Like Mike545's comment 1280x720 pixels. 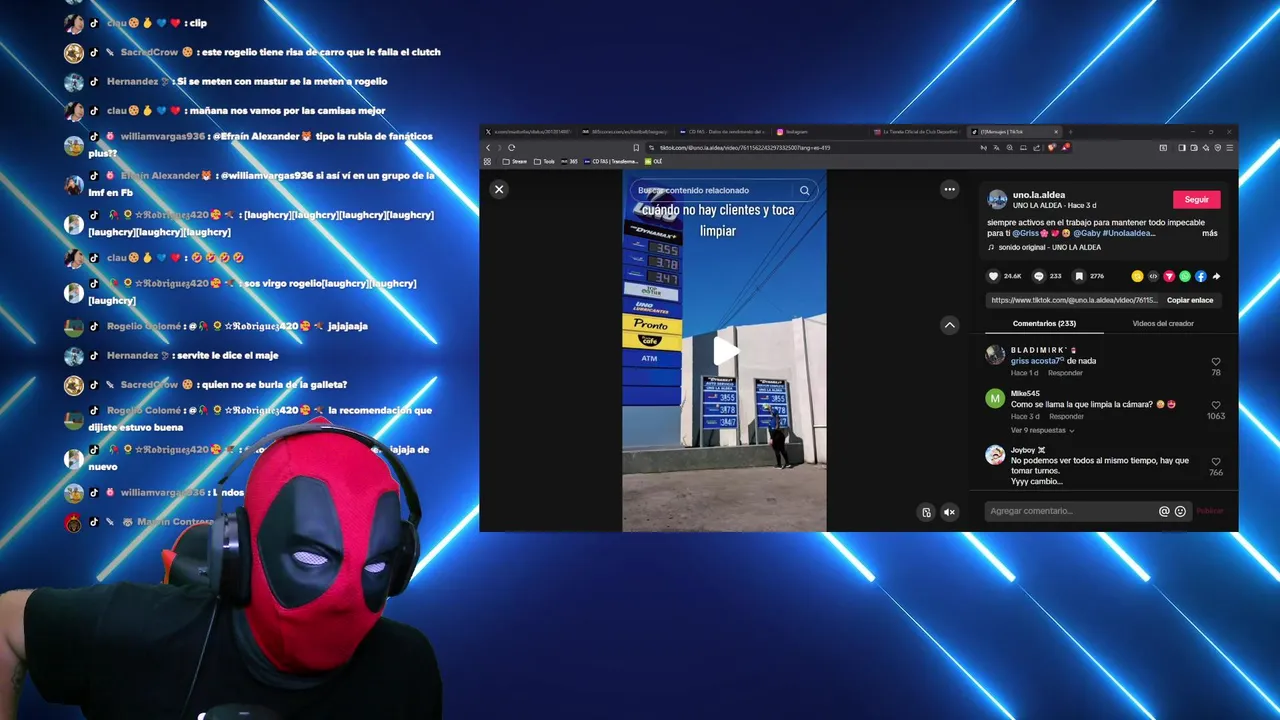tap(1216, 405)
